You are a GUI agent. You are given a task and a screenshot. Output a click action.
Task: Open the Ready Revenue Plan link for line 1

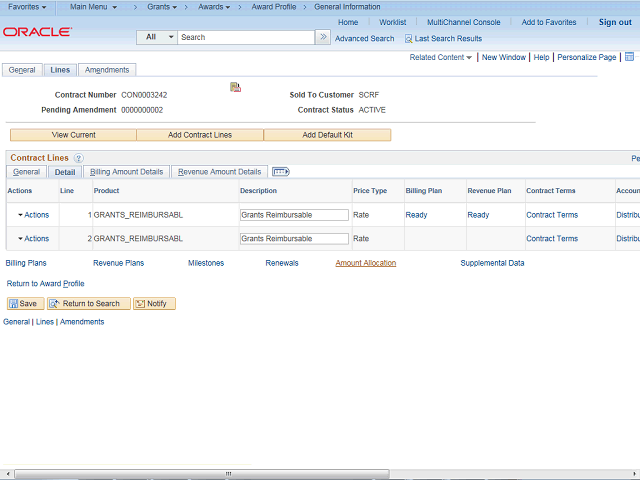click(x=478, y=215)
